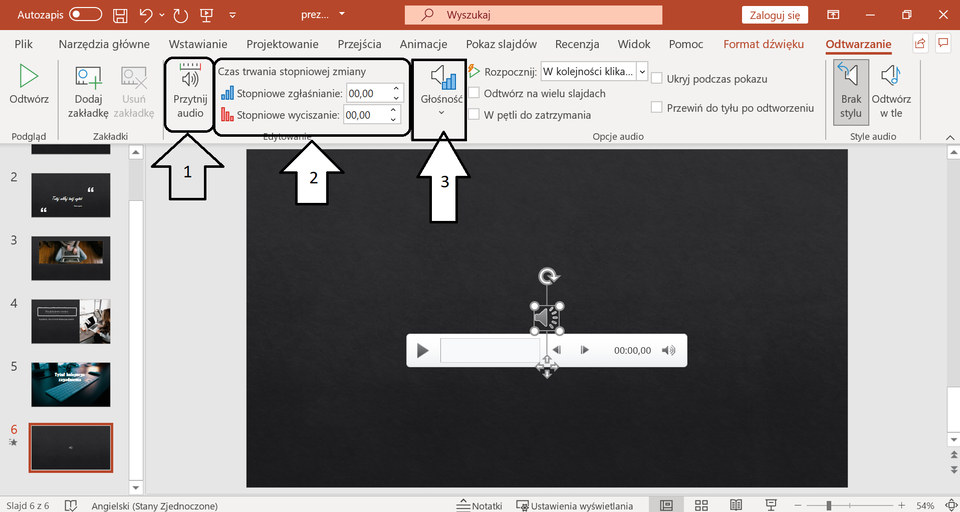This screenshot has width=960, height=512.
Task: Click the audio player progress bar
Action: point(490,351)
